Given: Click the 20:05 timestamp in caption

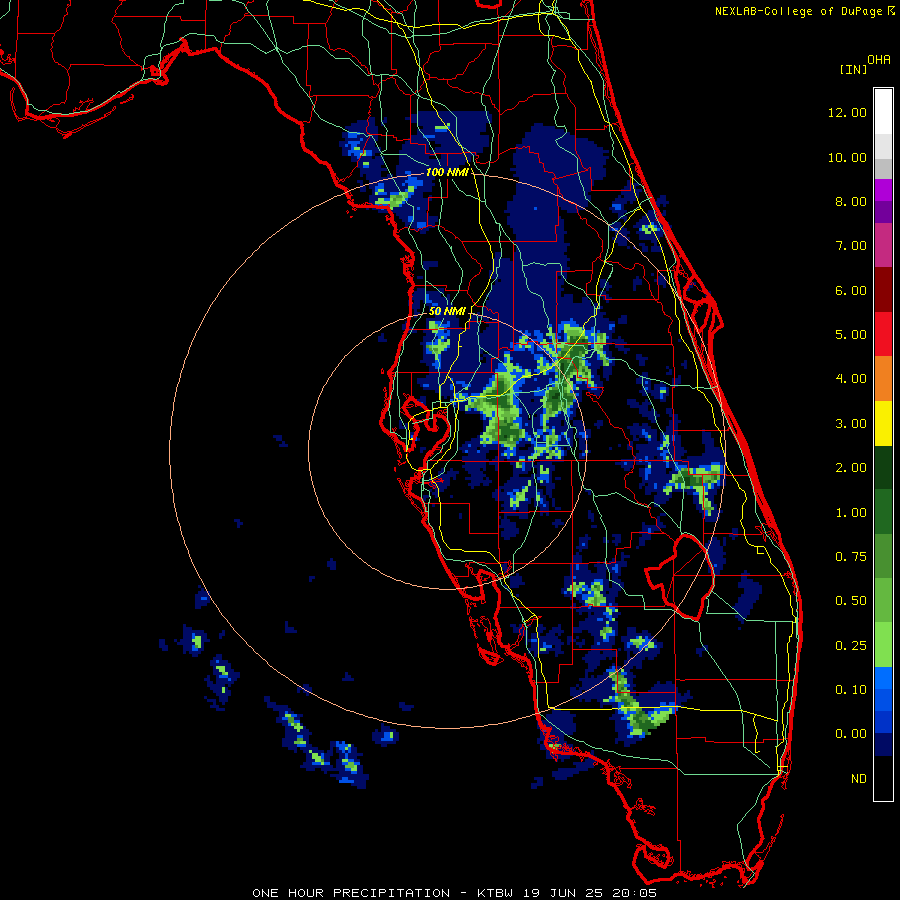Looking at the screenshot, I should point(634,893).
